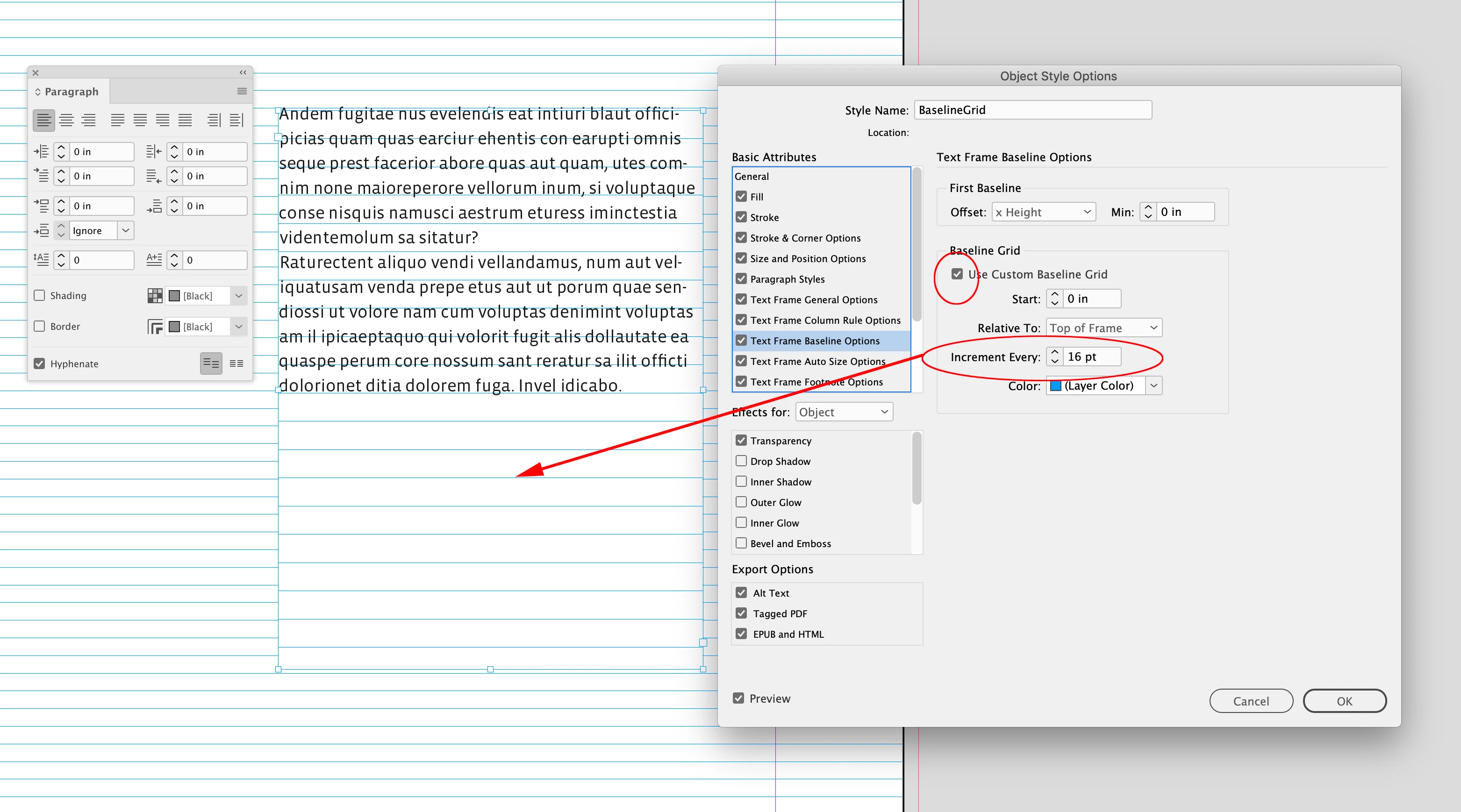Screen dimensions: 1461x812
Task: Enable the Shading checkbox
Action: click(40, 295)
